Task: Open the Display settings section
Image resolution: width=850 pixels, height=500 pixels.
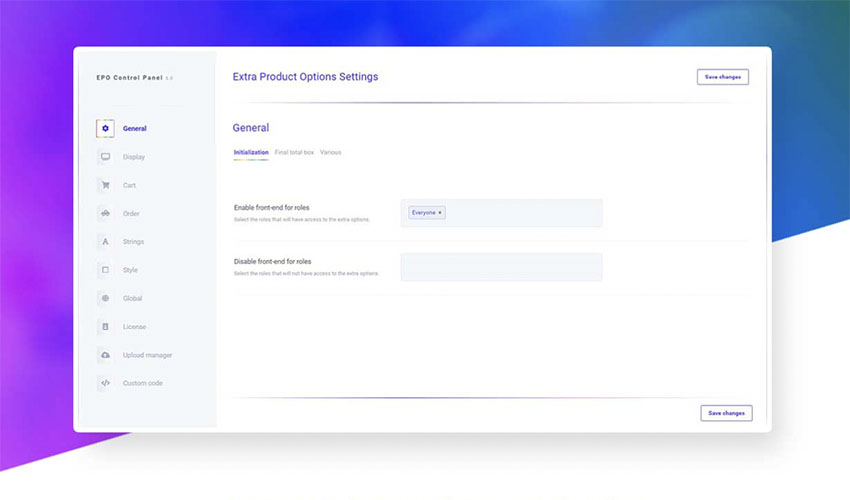Action: tap(134, 157)
